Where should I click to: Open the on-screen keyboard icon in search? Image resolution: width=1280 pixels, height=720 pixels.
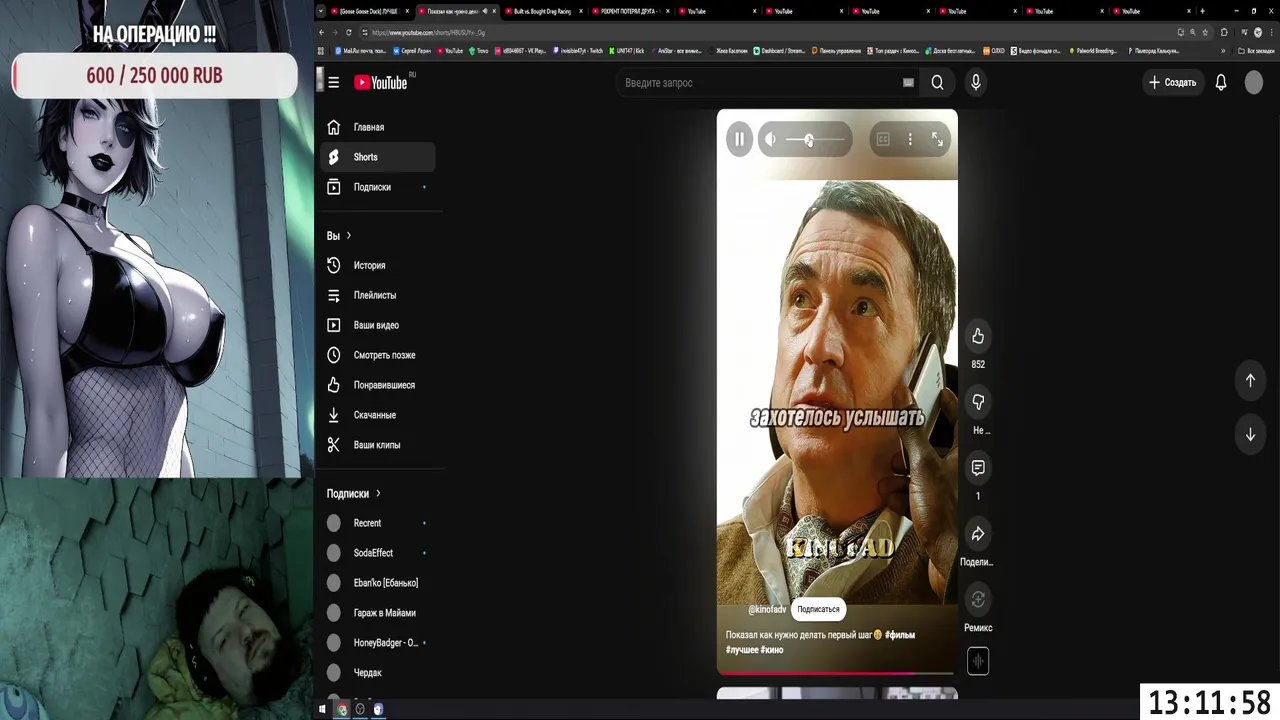[x=908, y=83]
